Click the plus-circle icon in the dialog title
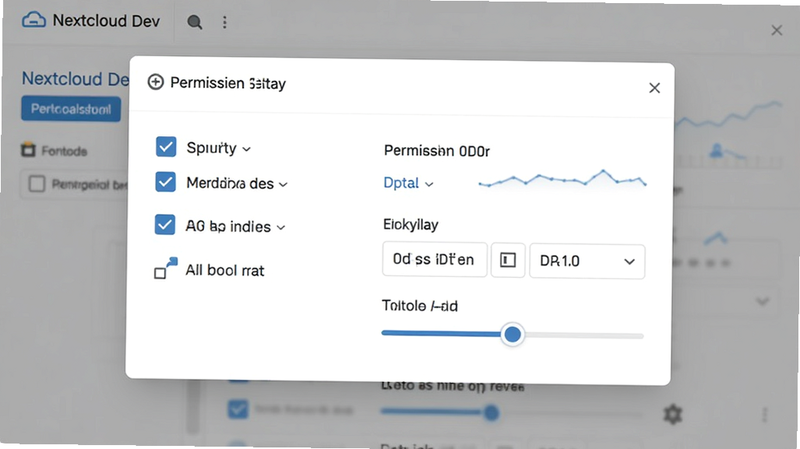 [156, 82]
